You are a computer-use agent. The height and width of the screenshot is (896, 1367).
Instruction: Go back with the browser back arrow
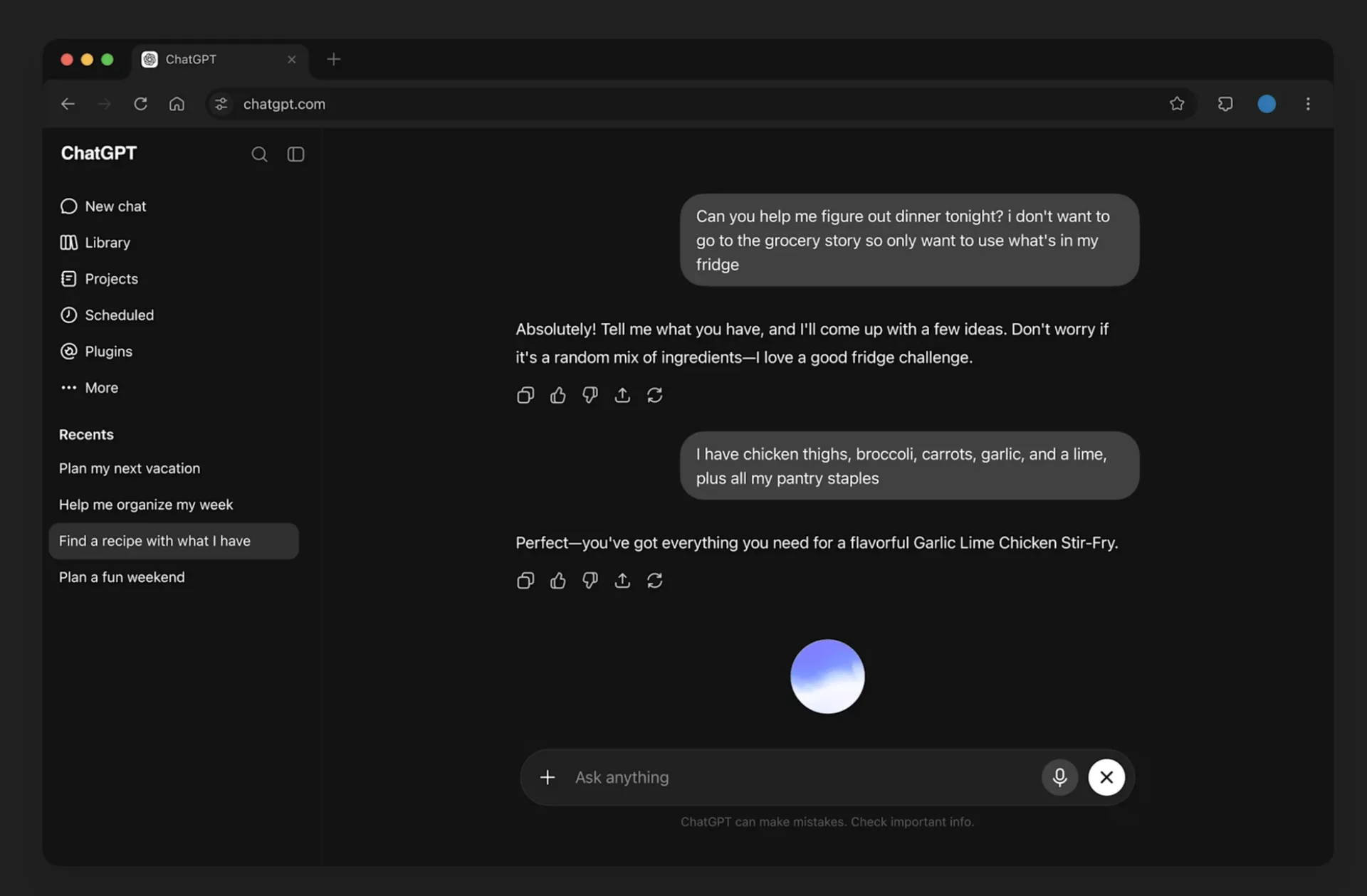click(68, 104)
